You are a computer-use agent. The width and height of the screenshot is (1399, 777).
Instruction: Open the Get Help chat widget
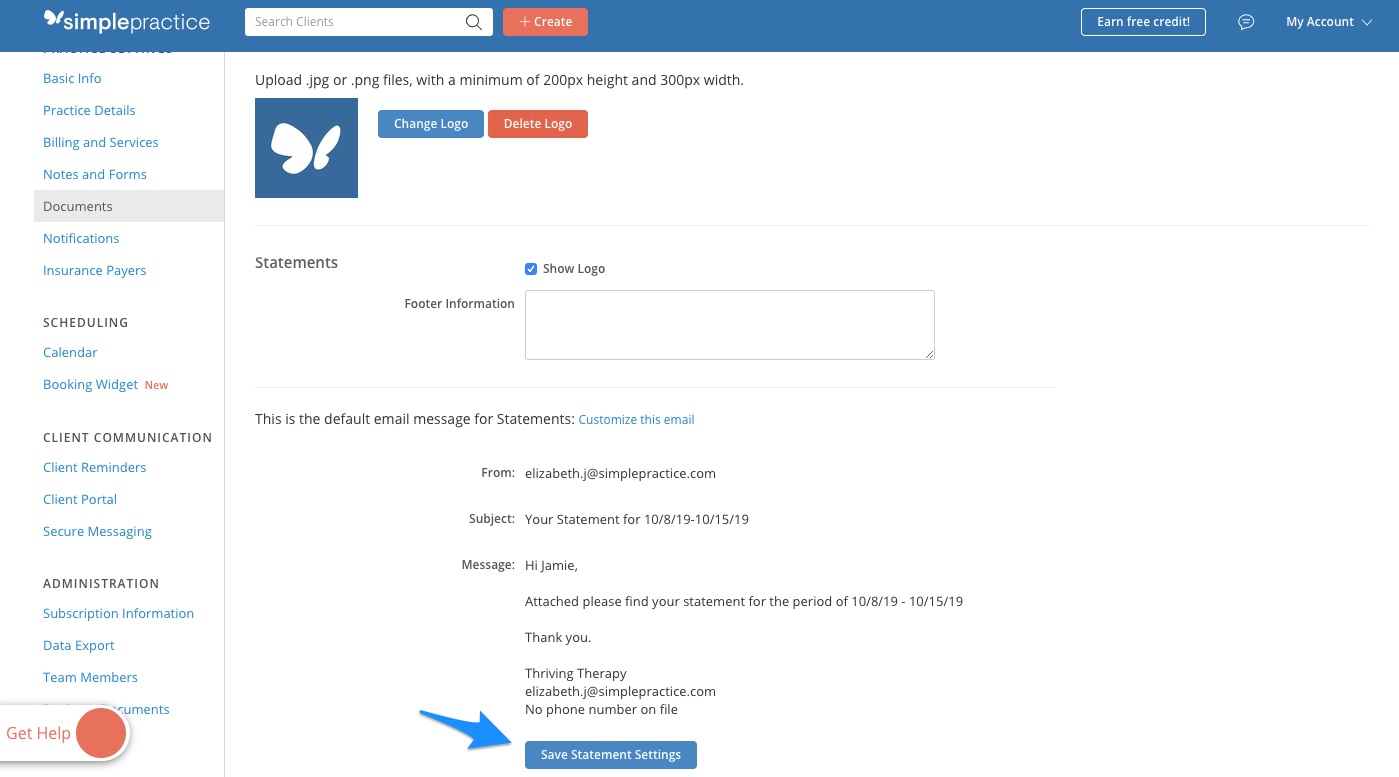[x=100, y=733]
